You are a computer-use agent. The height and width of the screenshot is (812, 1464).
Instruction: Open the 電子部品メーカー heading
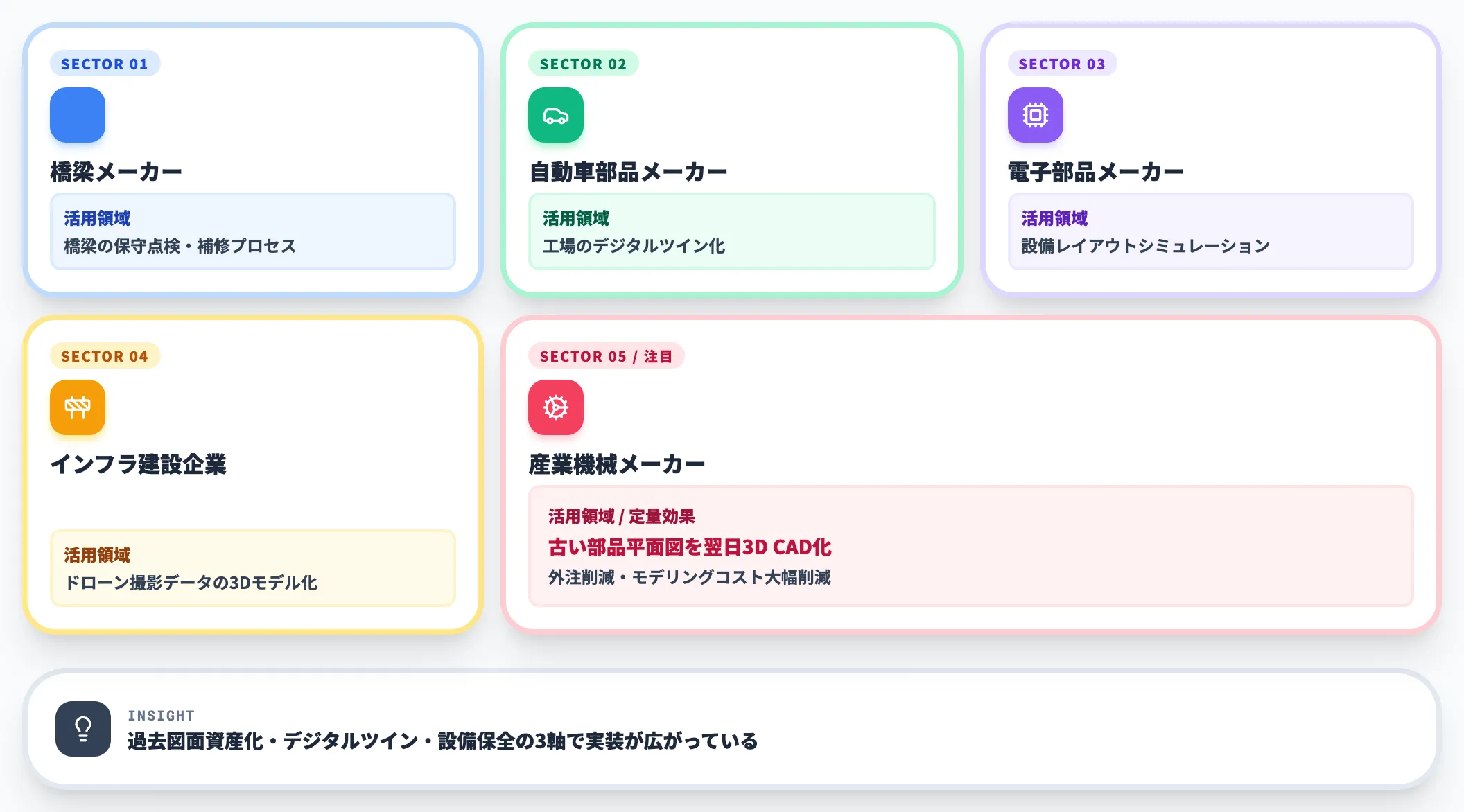tap(1096, 172)
